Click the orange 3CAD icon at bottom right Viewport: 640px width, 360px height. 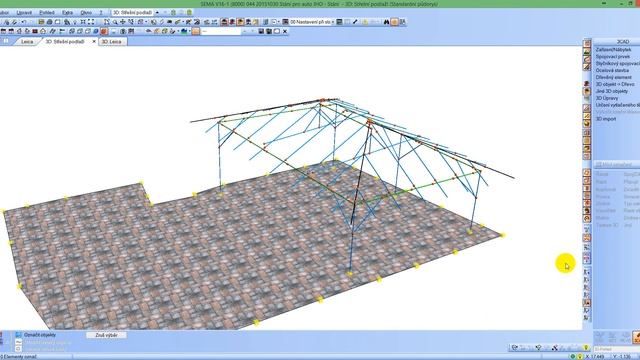click(x=636, y=337)
